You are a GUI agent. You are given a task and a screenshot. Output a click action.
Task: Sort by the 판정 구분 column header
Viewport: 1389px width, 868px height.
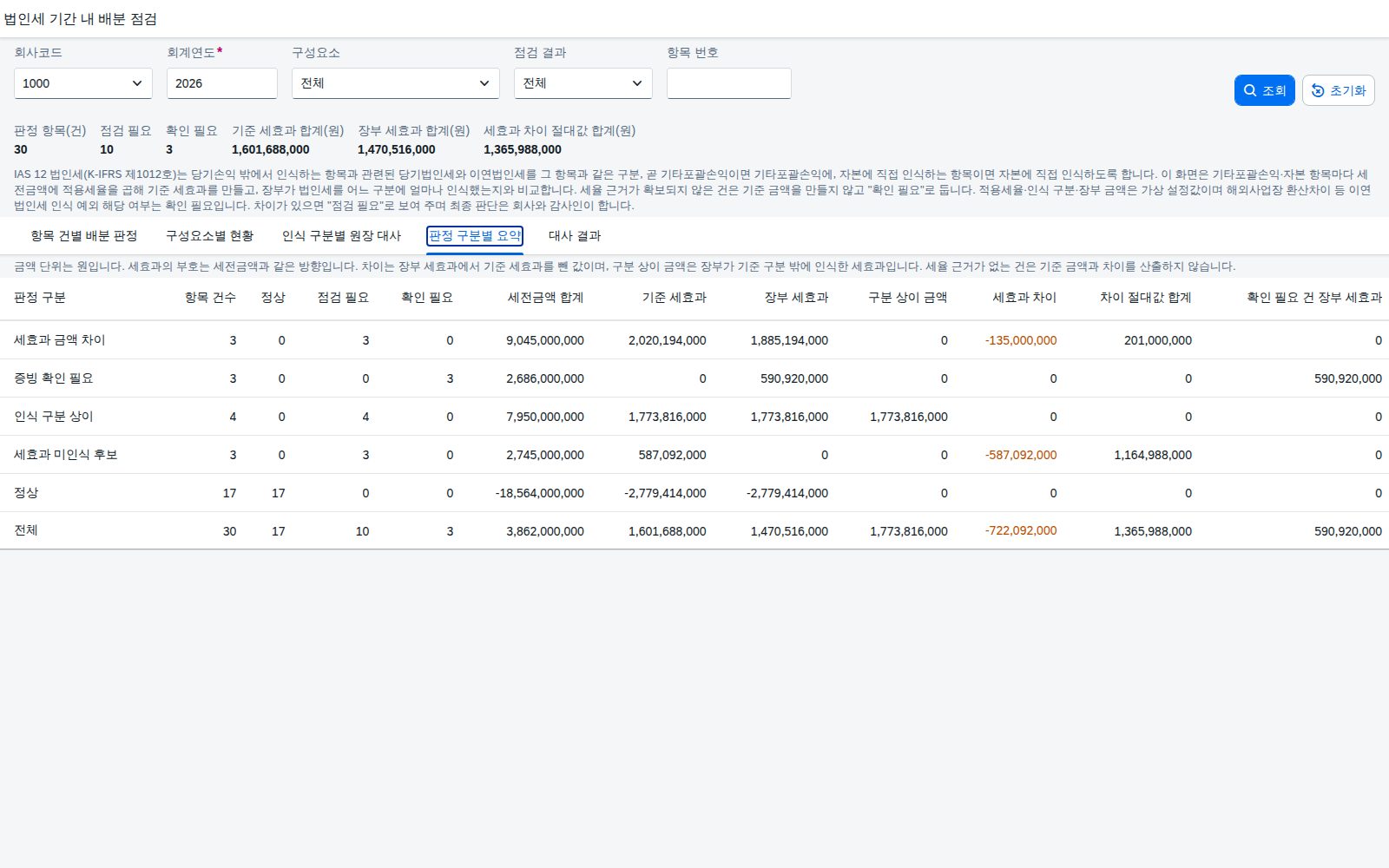[x=40, y=298]
